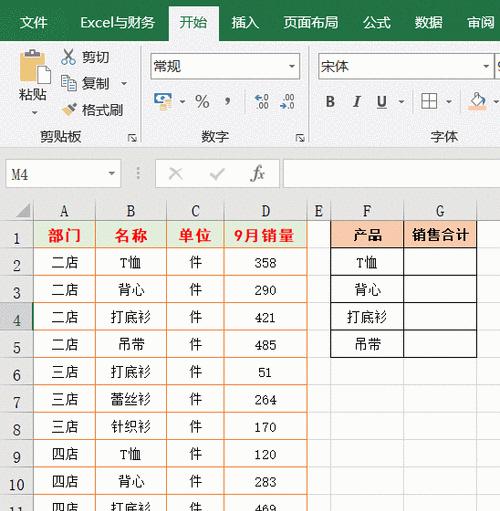Click the 格式刷 Format Painter label
Screen dimensions: 500x511
[103, 110]
